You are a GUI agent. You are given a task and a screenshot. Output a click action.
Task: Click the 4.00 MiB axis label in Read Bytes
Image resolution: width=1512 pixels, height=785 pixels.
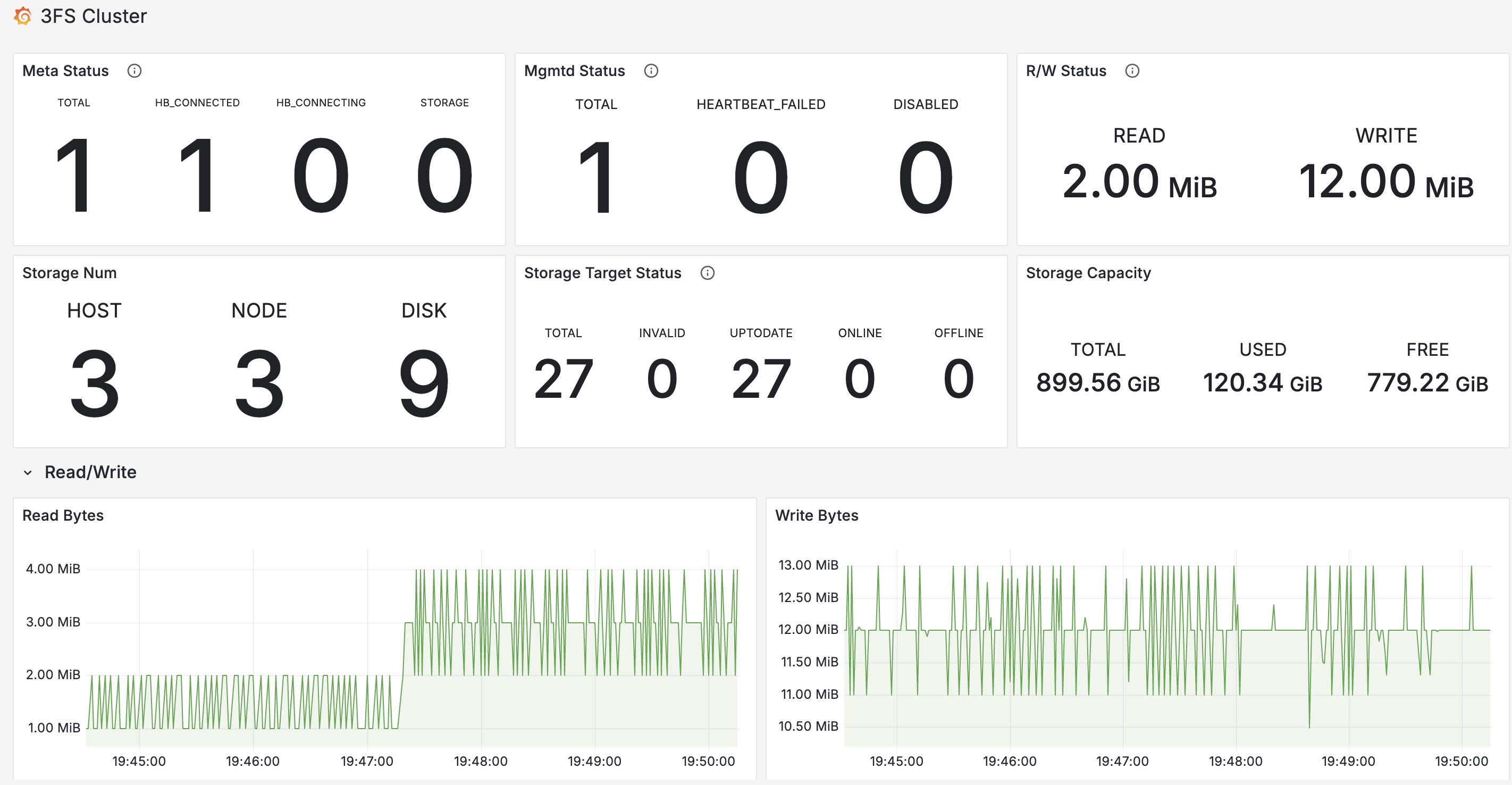(x=53, y=569)
